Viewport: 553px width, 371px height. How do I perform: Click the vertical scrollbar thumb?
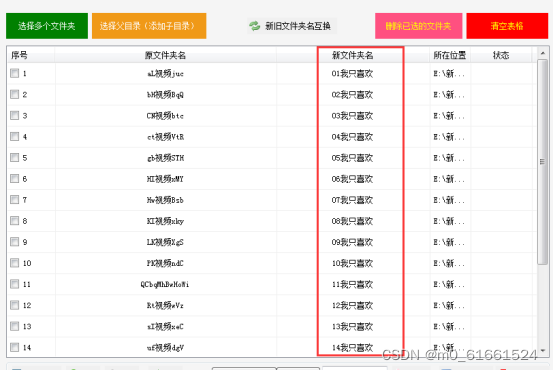click(x=542, y=162)
